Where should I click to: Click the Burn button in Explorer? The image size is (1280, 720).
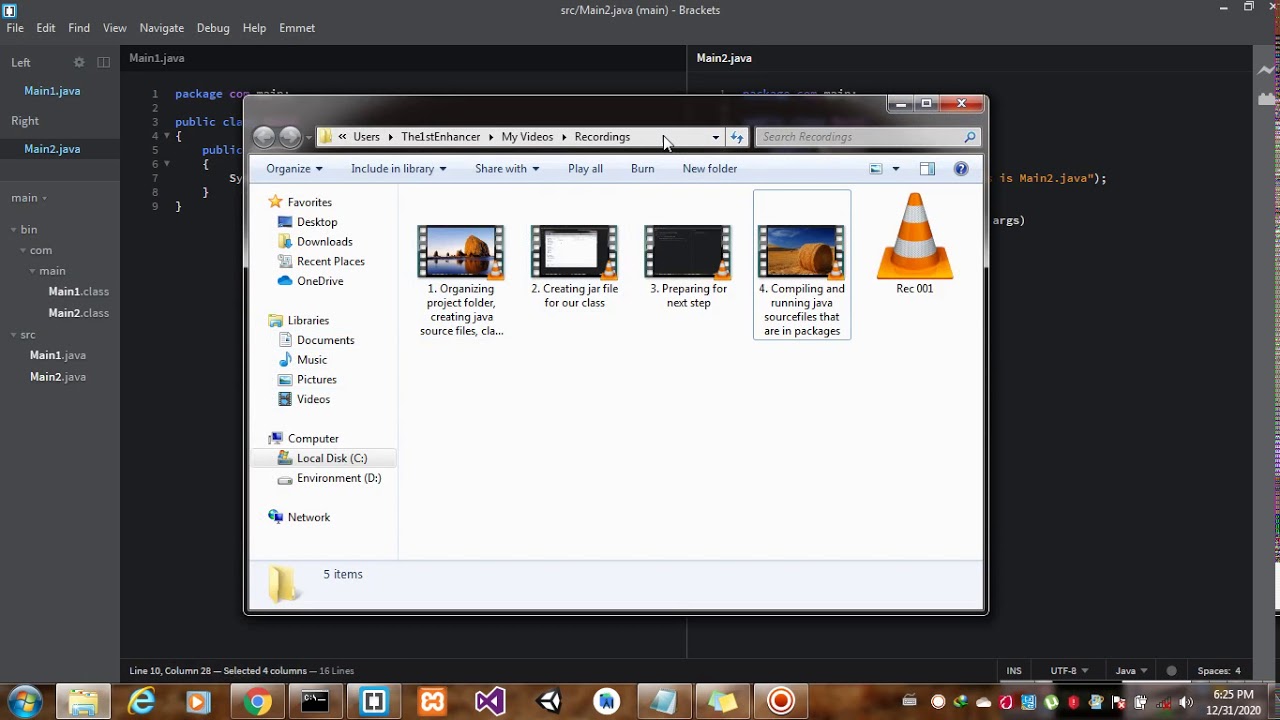tap(643, 169)
